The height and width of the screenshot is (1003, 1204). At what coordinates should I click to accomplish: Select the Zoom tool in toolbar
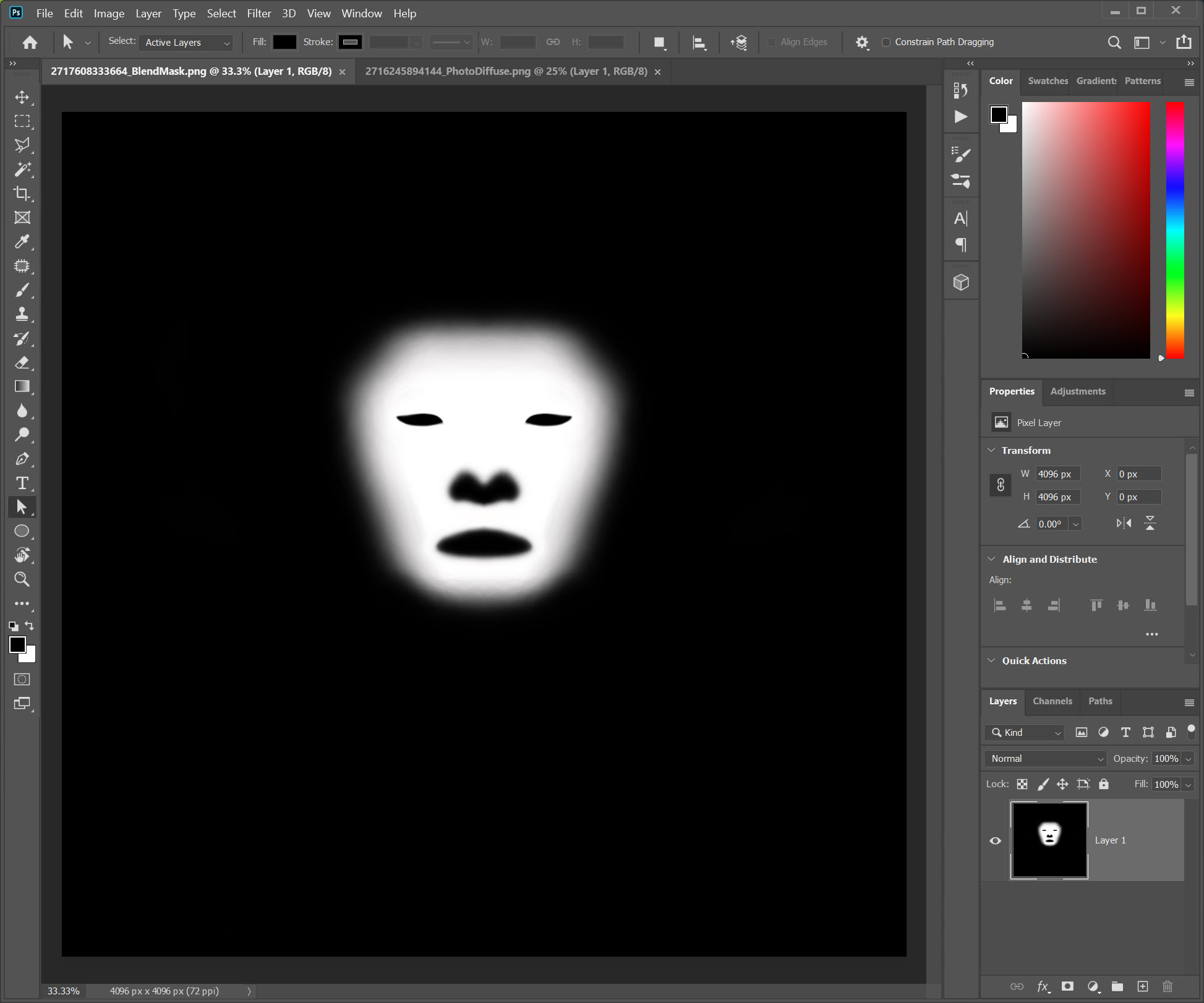[x=22, y=579]
